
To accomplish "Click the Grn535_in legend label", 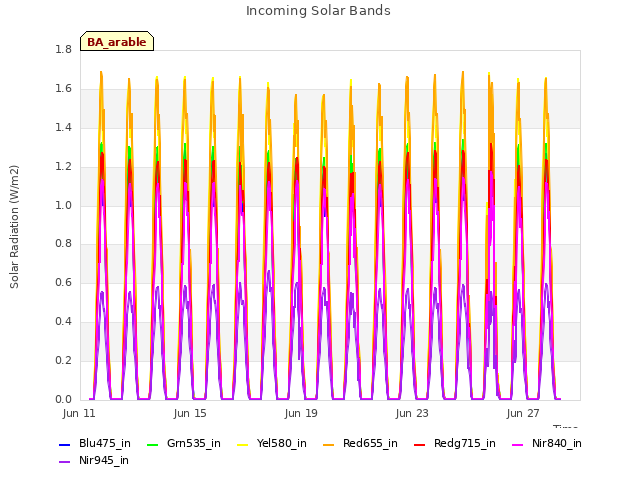I will click(193, 443).
